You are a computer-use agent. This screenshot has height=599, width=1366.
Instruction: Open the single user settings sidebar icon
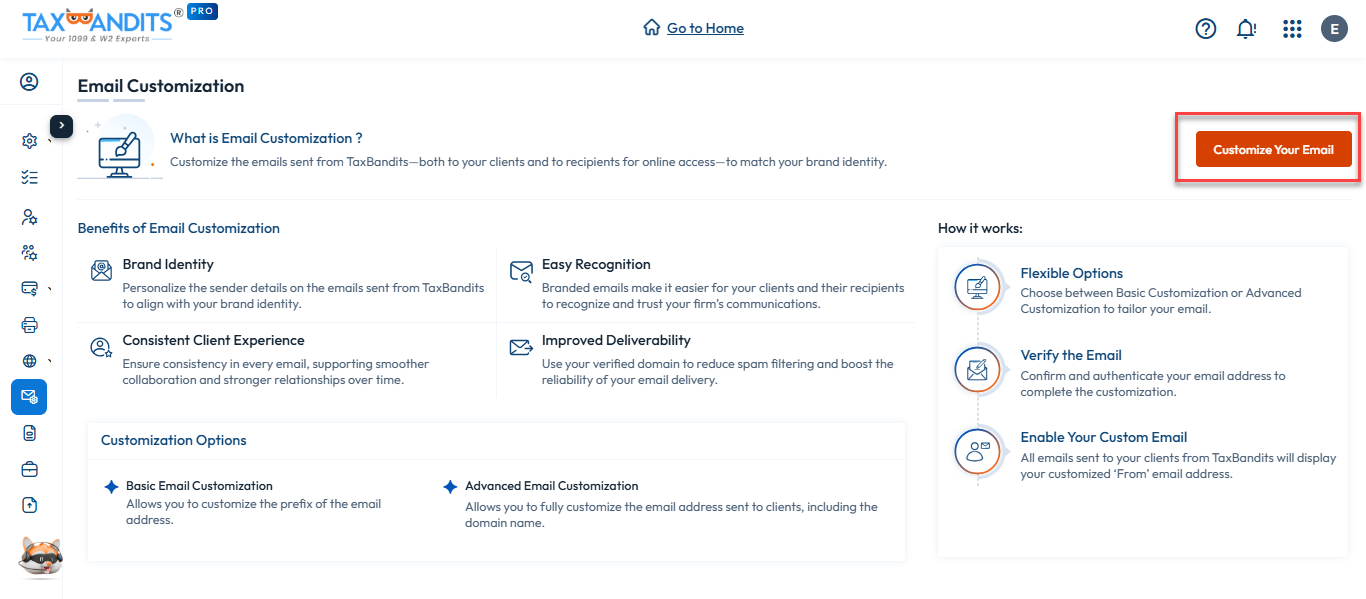[x=29, y=216]
